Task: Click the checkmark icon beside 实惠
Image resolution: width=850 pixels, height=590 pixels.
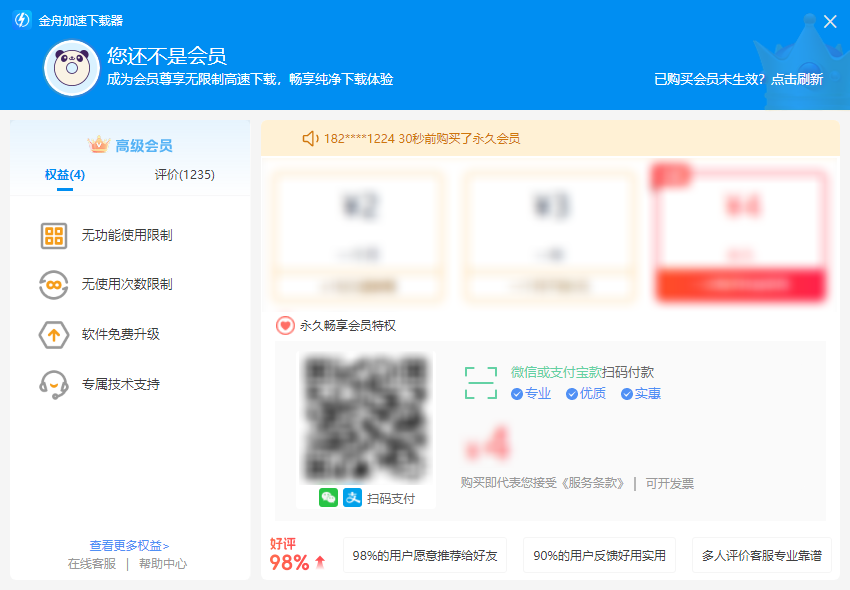Action: (627, 394)
